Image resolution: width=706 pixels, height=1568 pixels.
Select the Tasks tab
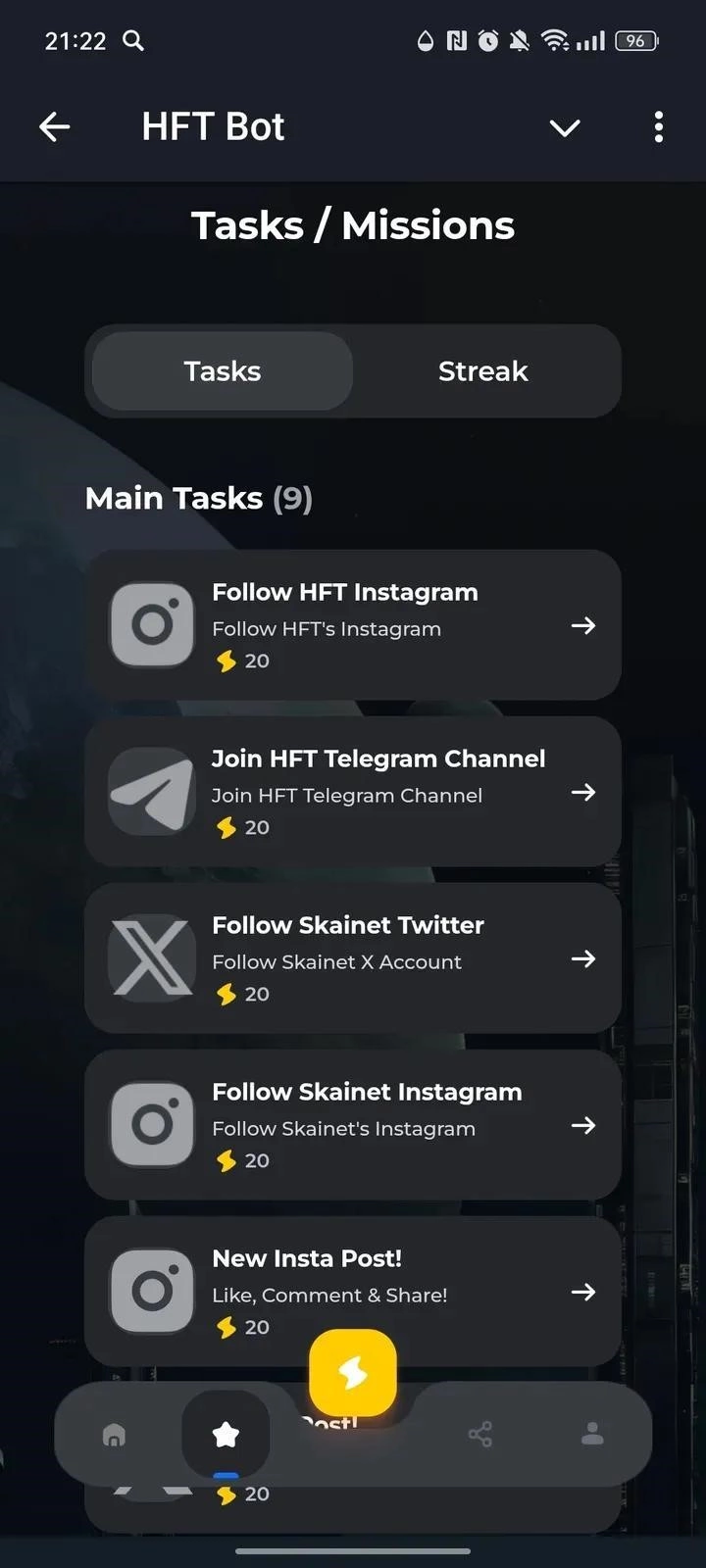[223, 371]
